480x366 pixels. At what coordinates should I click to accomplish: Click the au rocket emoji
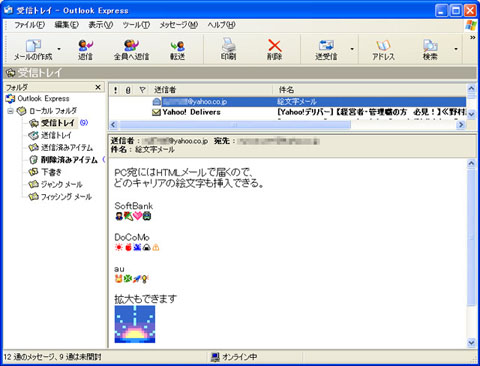tap(137, 279)
